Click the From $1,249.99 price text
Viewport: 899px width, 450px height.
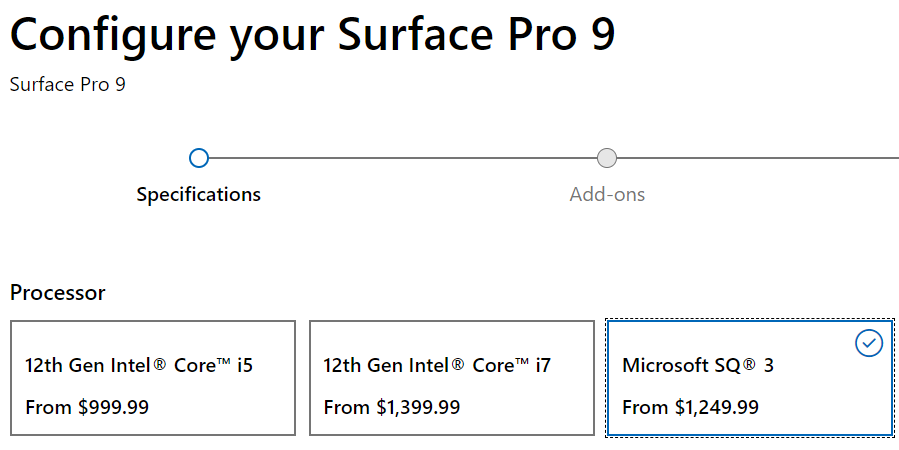click(690, 407)
